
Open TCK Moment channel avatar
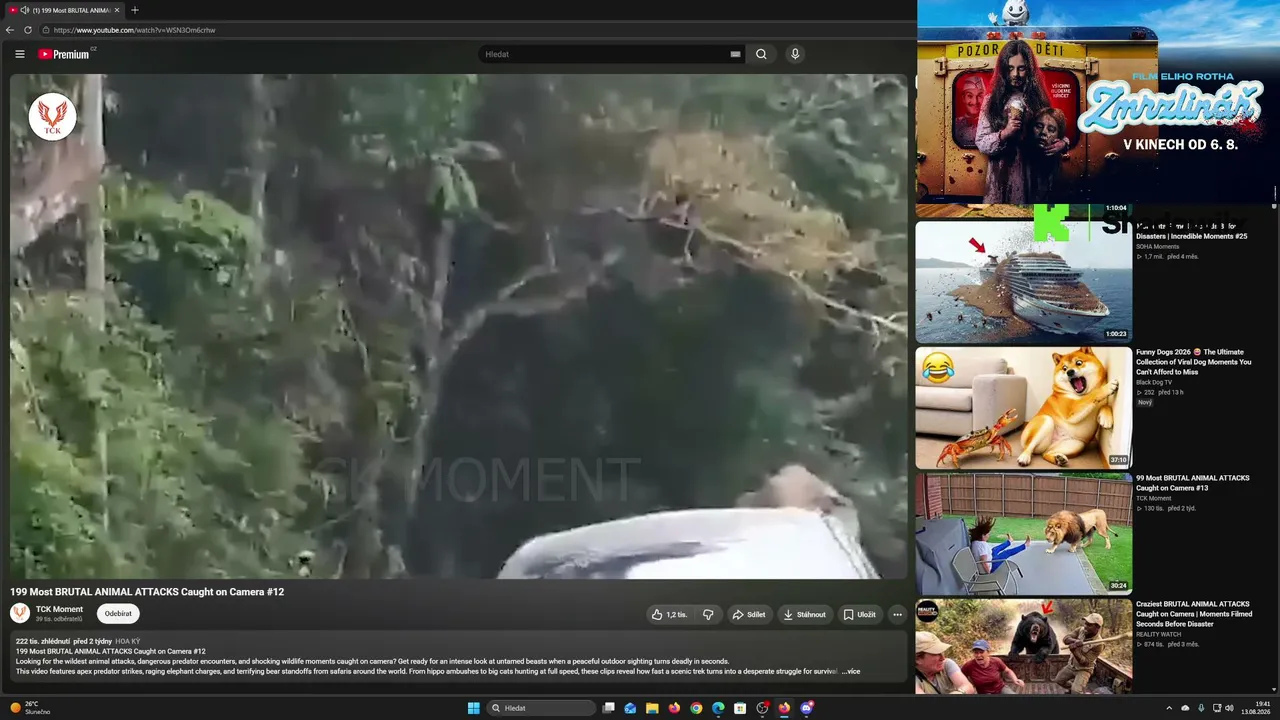20,613
